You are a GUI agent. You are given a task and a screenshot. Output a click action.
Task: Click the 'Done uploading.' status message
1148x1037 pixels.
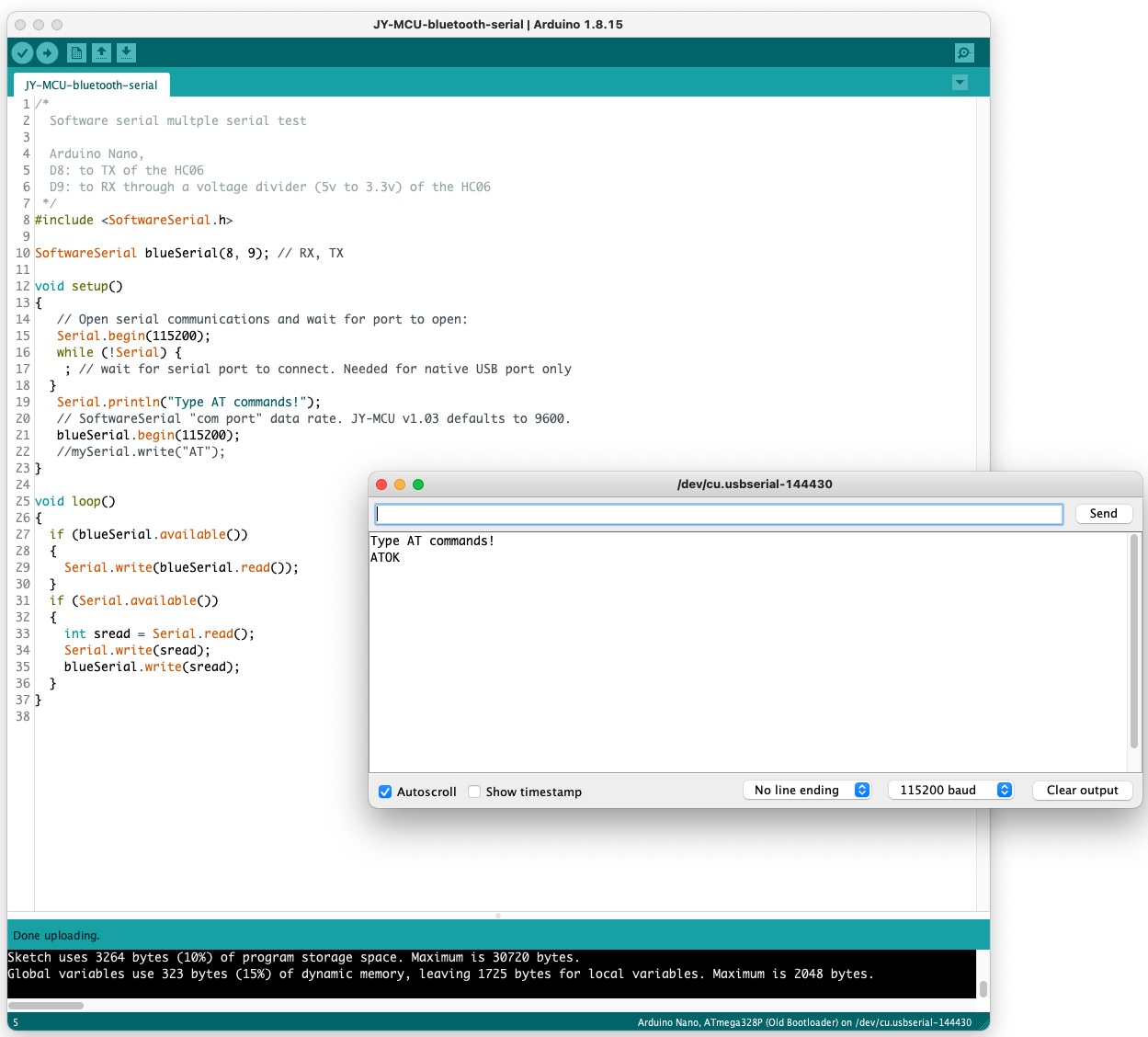(56, 936)
